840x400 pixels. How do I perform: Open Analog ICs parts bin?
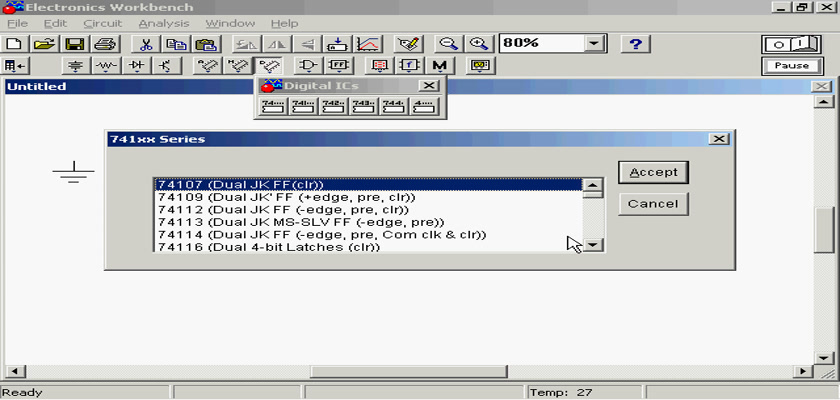click(208, 66)
